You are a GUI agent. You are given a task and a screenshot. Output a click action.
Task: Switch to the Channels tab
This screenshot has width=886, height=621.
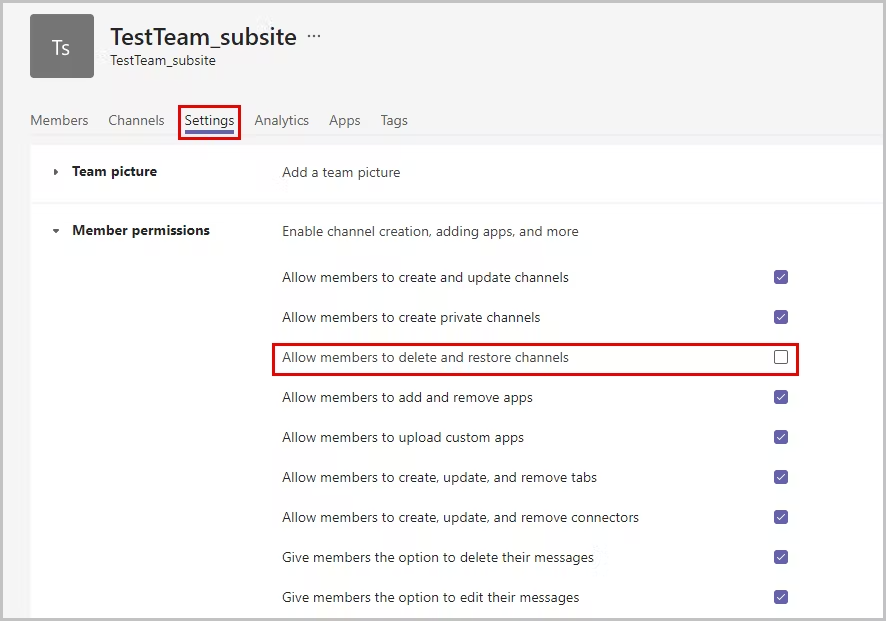(x=136, y=120)
